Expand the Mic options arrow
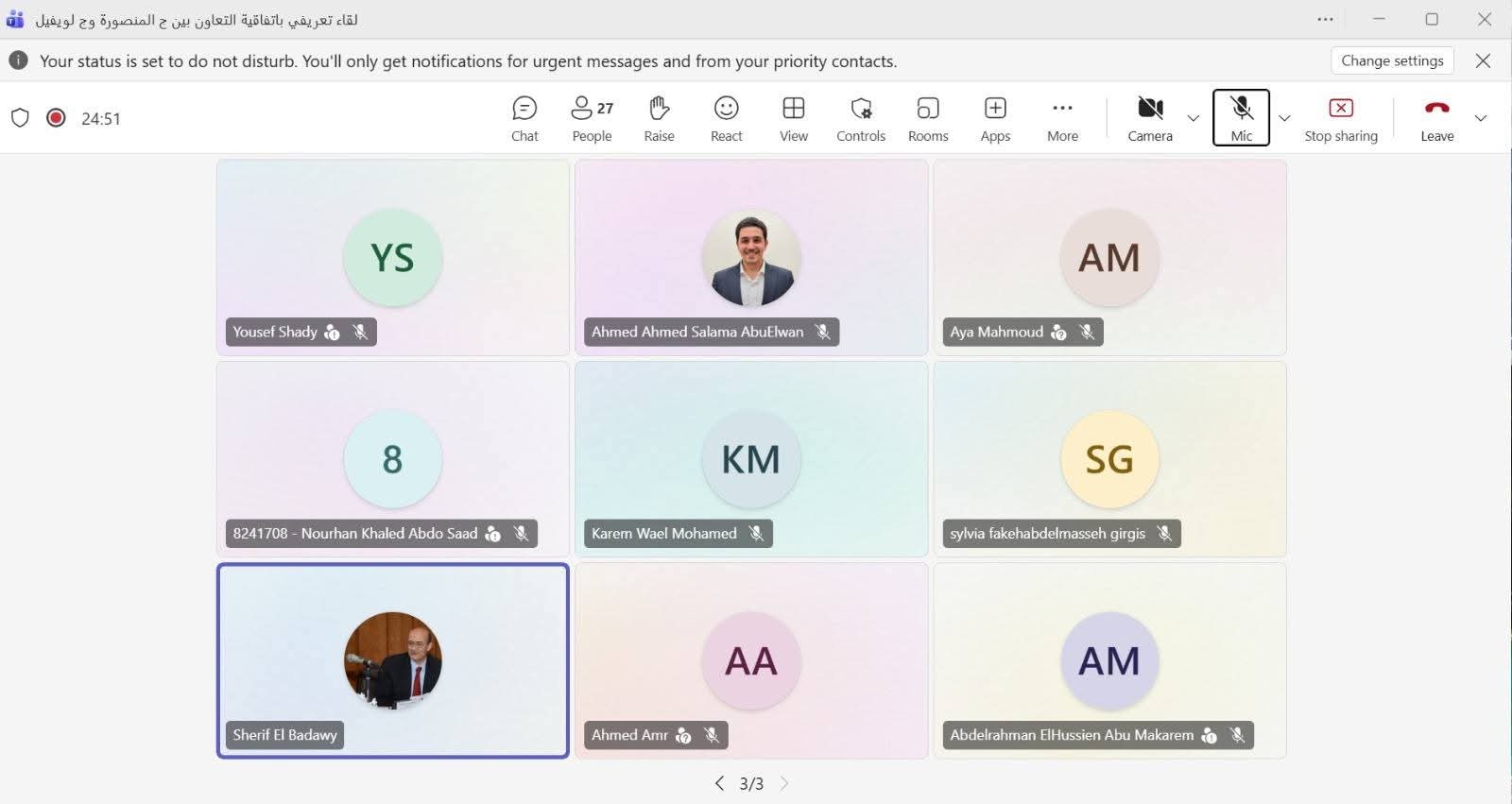 coord(1284,118)
